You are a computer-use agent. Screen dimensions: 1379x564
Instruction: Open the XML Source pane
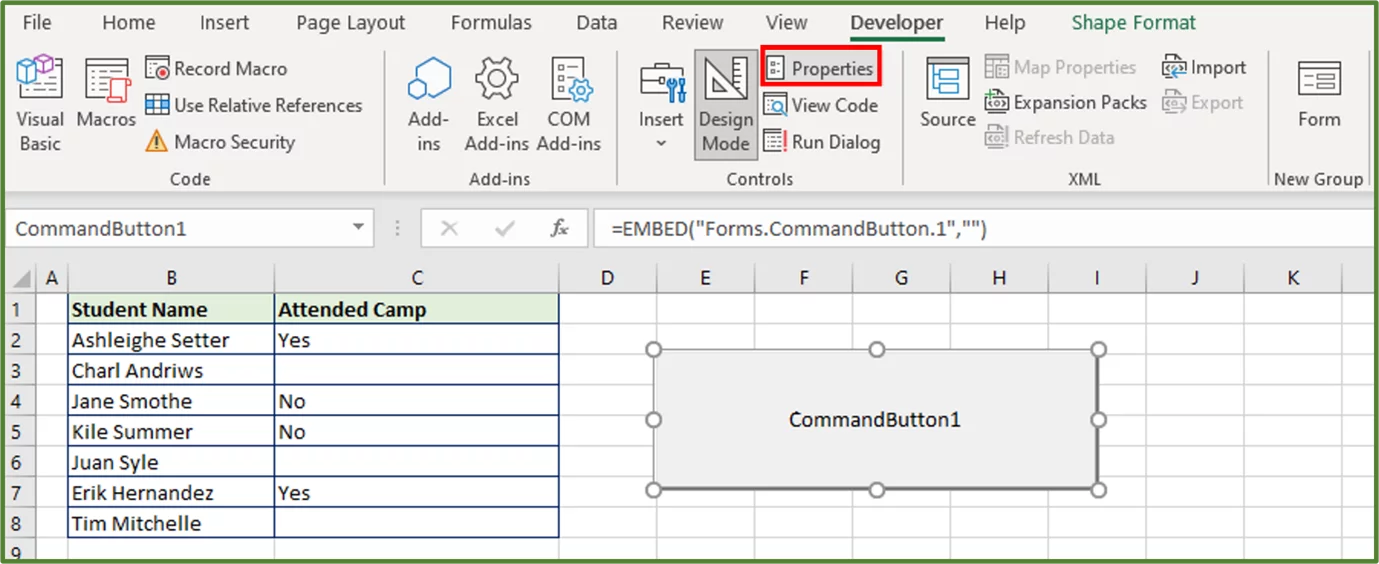pos(948,94)
